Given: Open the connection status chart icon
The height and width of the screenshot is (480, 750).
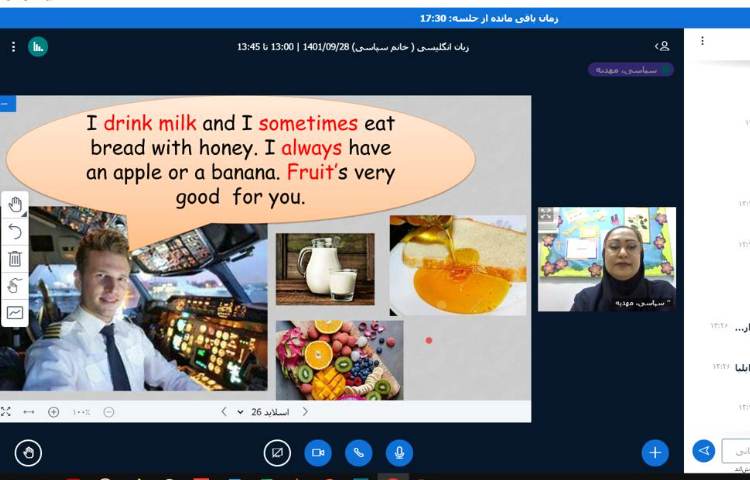Looking at the screenshot, I should (x=38, y=46).
